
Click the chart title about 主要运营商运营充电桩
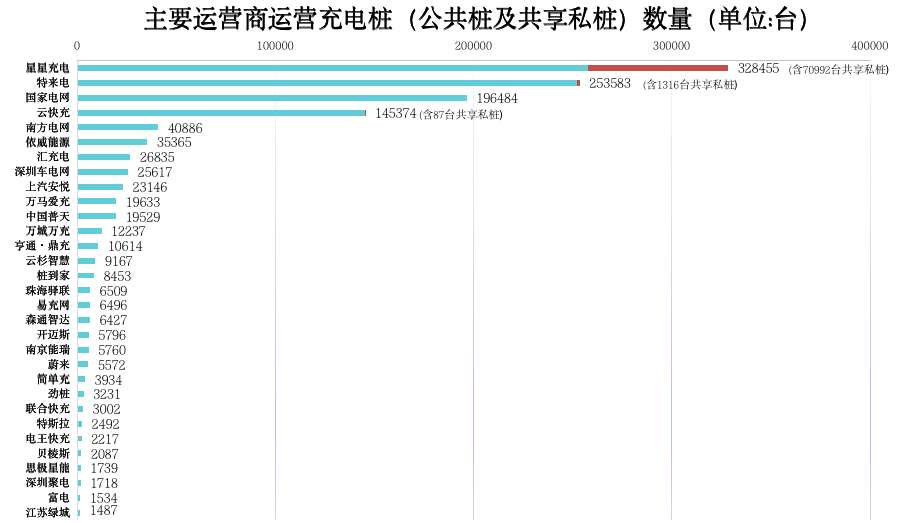pos(475,19)
